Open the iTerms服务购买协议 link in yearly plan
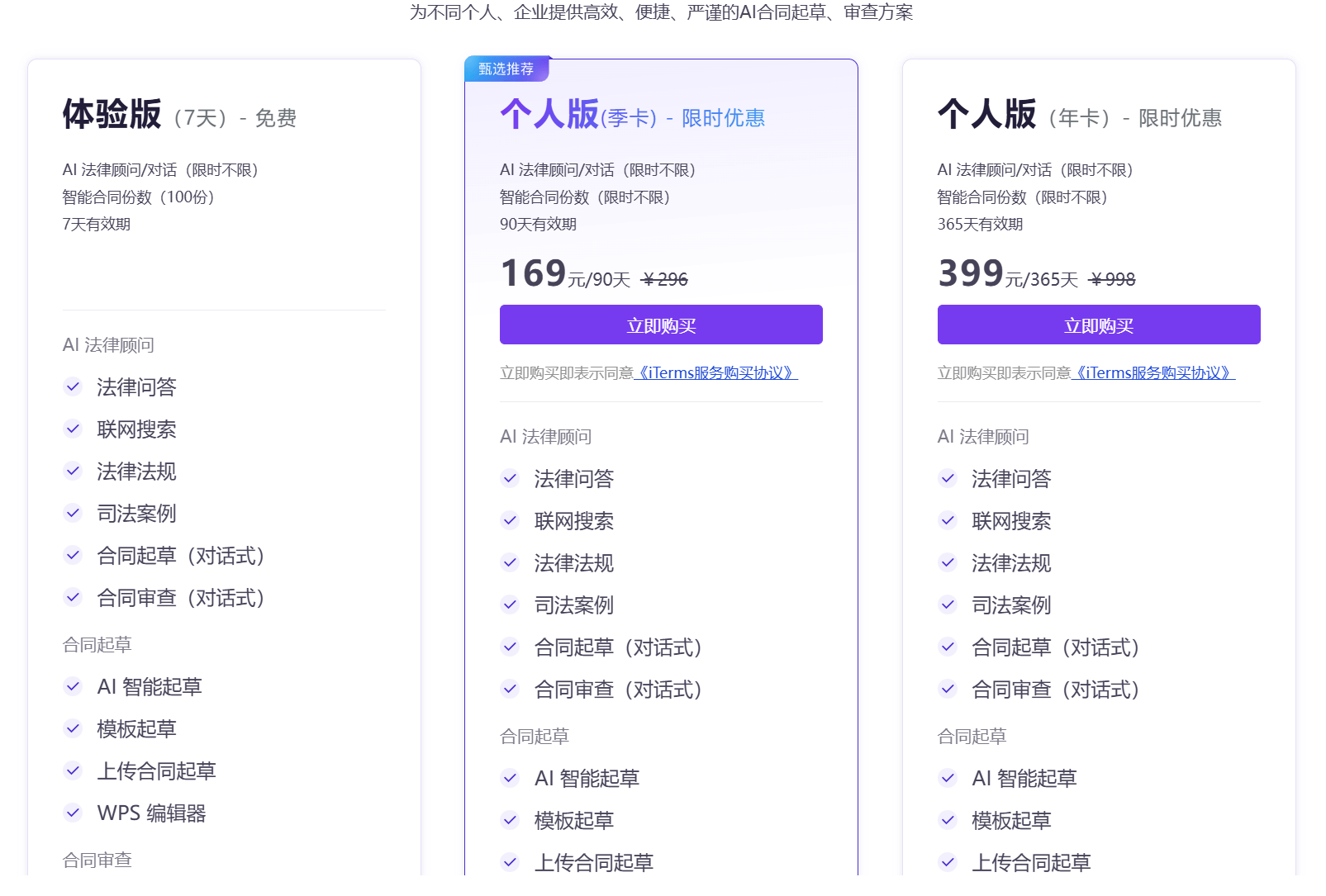Image resolution: width=1326 pixels, height=896 pixels. [1154, 372]
